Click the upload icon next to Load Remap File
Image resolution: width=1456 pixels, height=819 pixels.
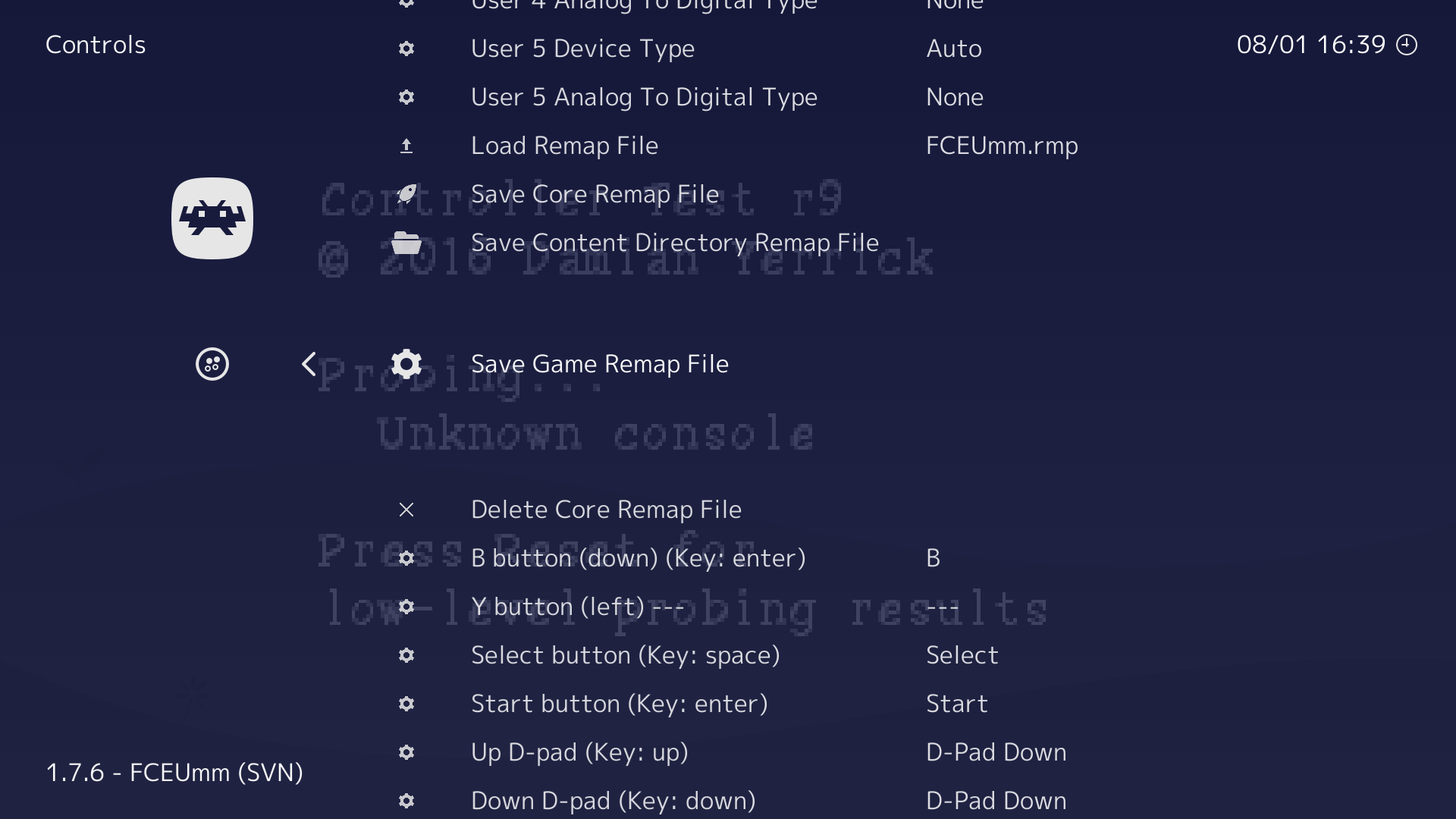click(406, 146)
